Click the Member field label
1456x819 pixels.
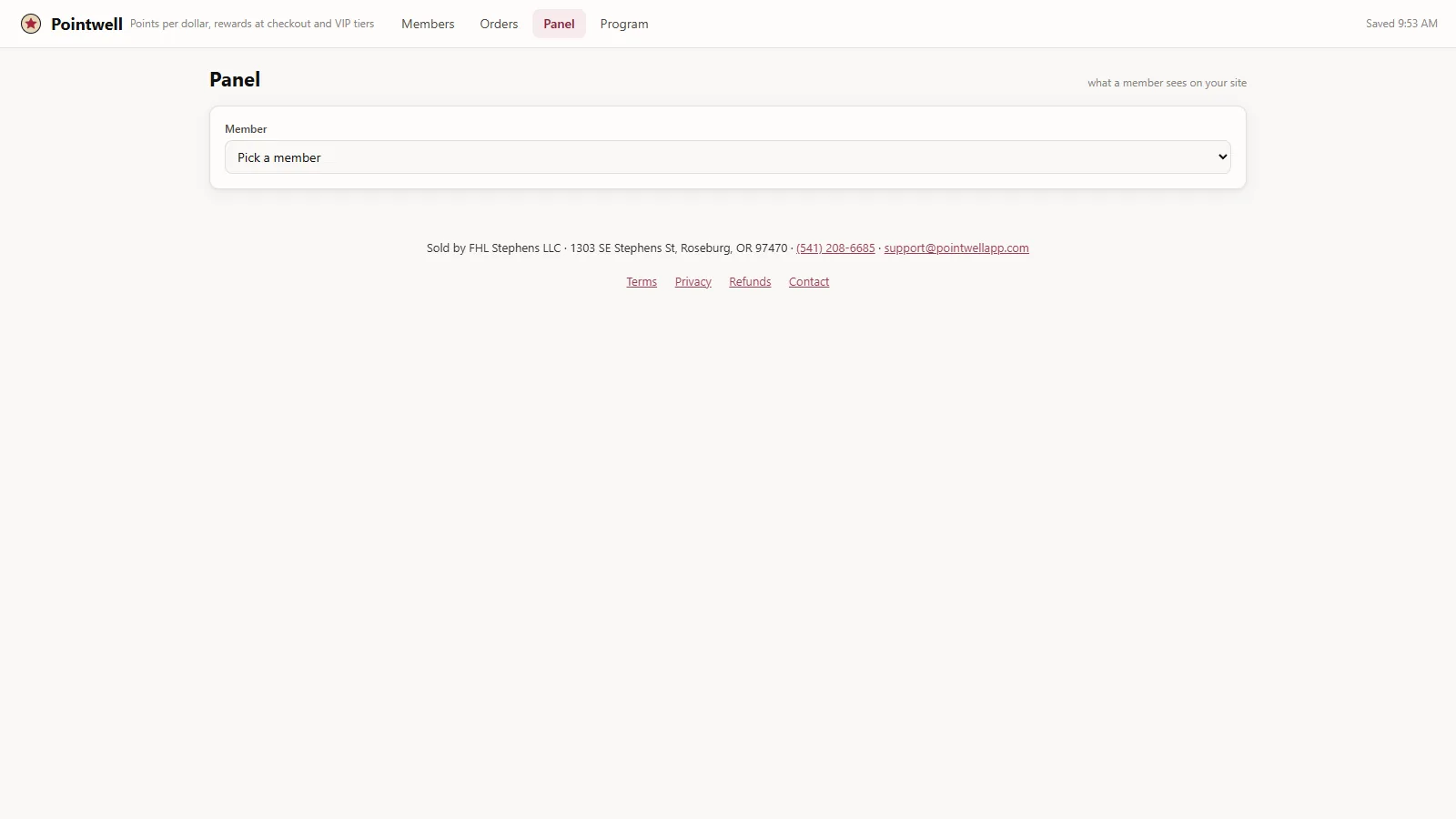(x=246, y=129)
